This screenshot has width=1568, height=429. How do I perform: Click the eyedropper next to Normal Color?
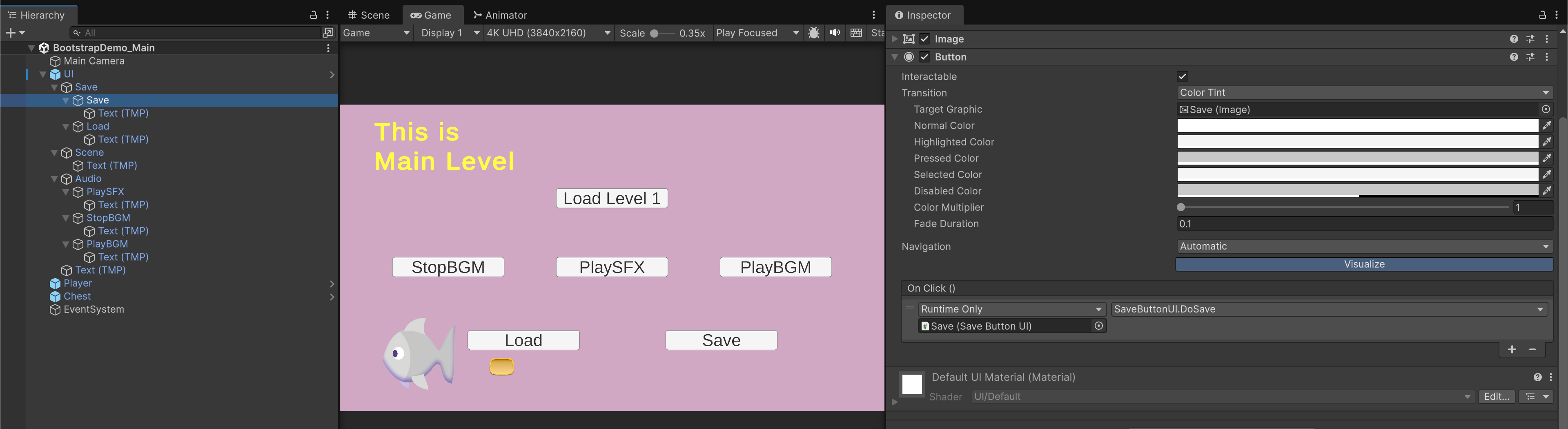pyautogui.click(x=1547, y=125)
